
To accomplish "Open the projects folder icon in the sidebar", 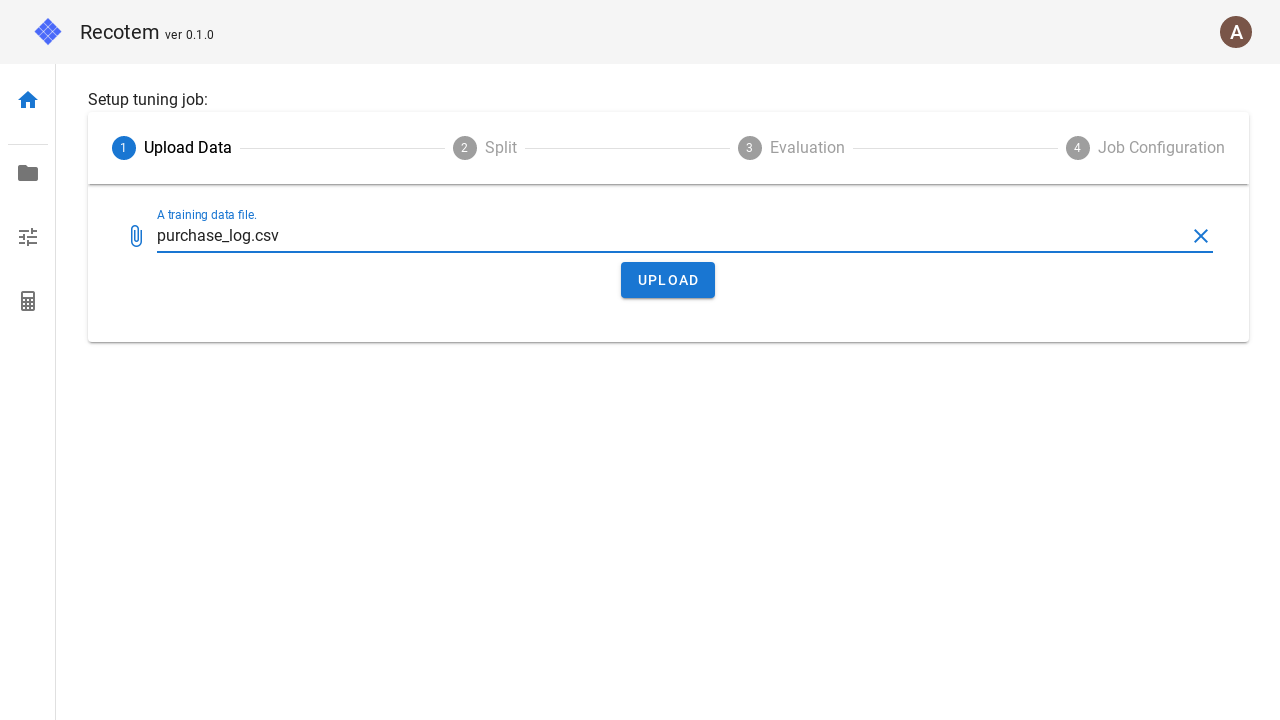I will pos(27,173).
